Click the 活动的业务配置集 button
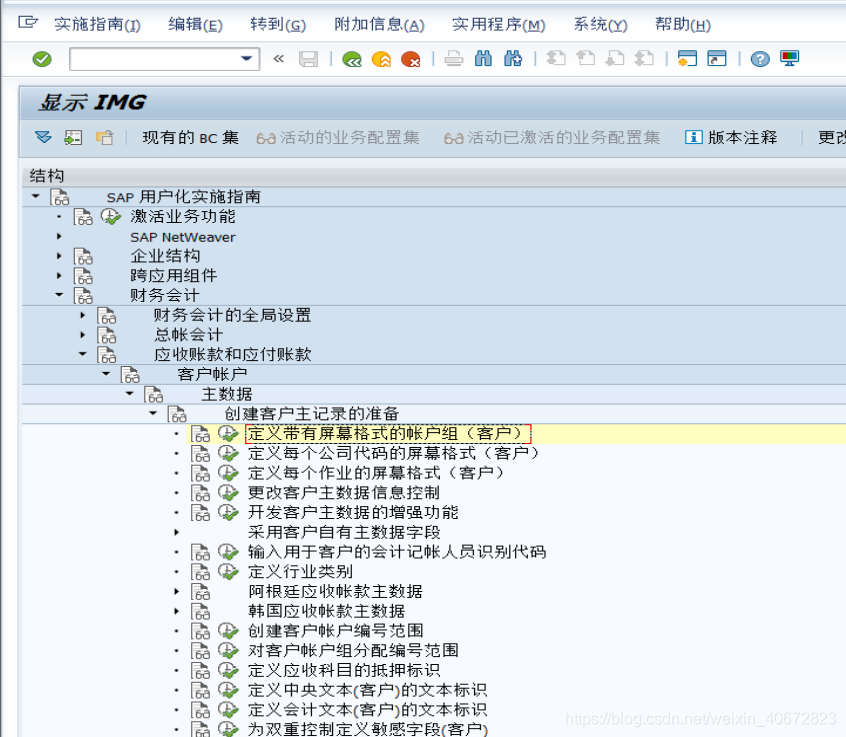This screenshot has width=846, height=737. point(338,138)
